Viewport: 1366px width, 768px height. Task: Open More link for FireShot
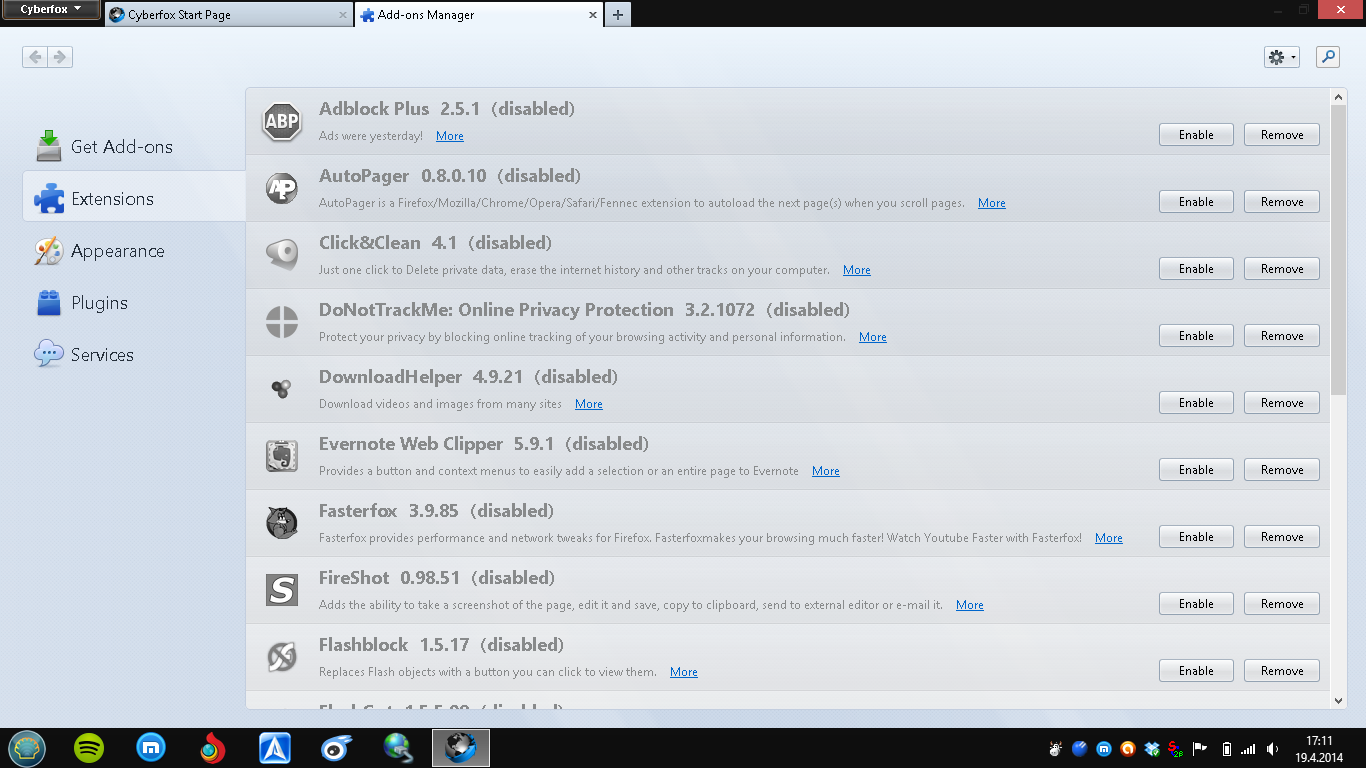970,605
